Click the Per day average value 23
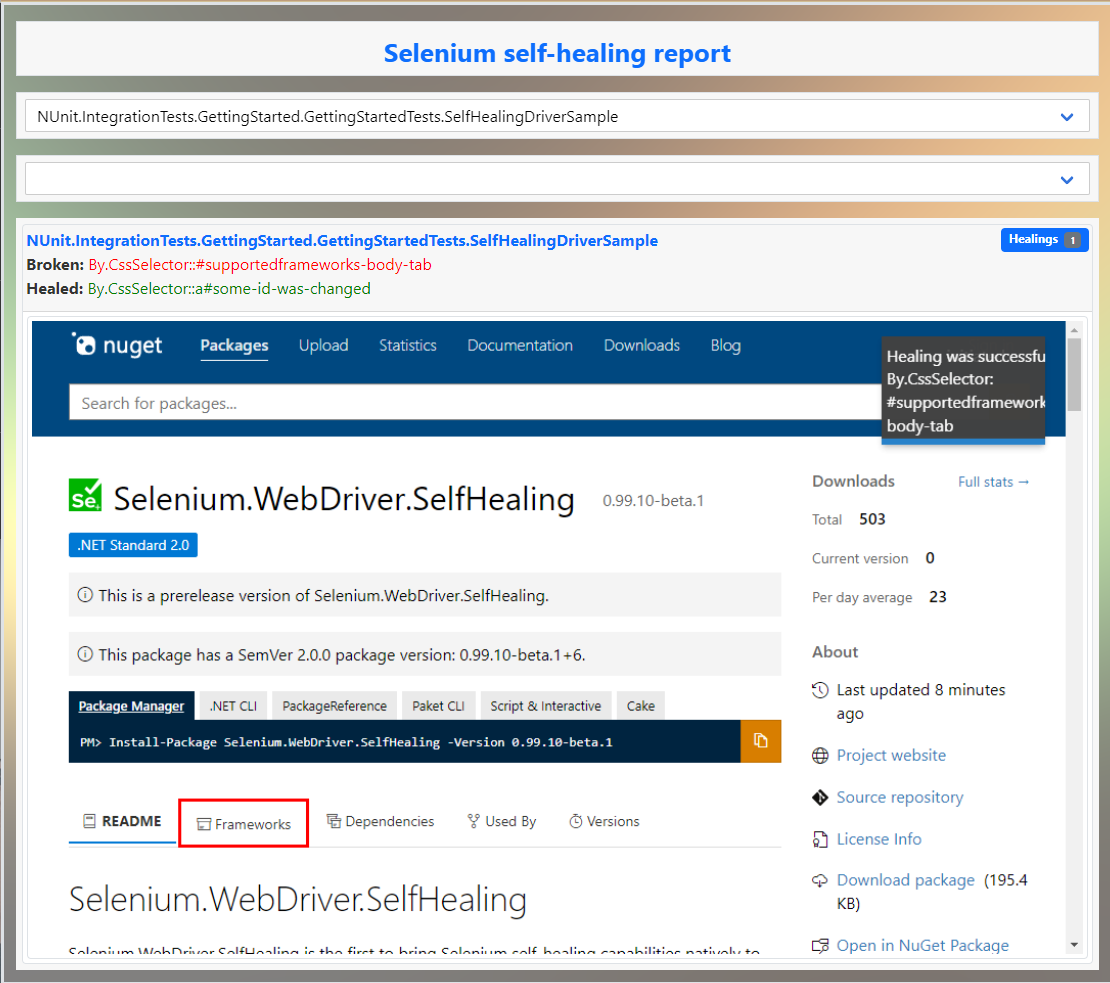The width and height of the screenshot is (1110, 983). point(937,597)
